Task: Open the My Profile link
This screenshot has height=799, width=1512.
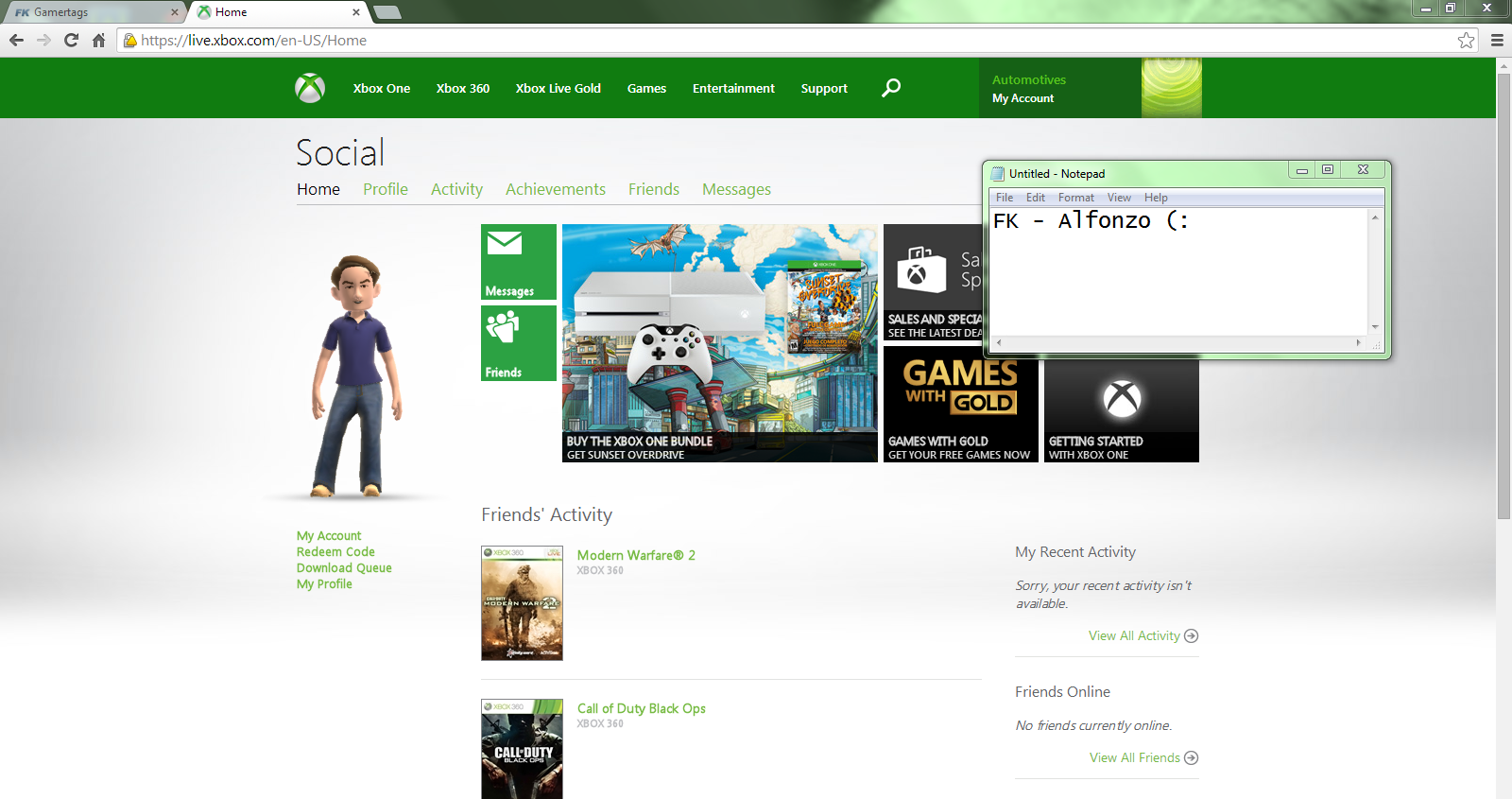Action: (x=324, y=584)
